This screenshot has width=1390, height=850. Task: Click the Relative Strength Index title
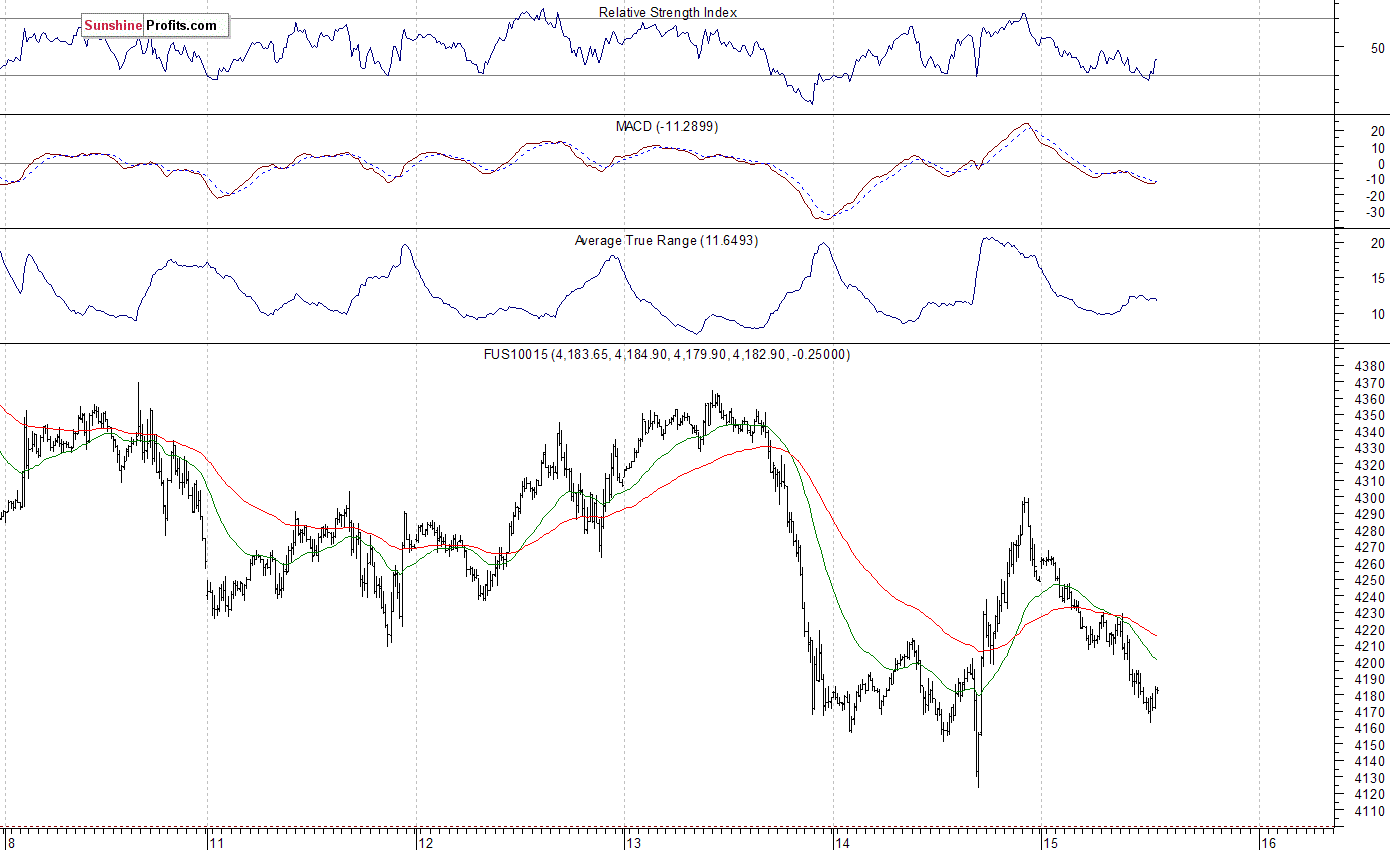coord(668,12)
